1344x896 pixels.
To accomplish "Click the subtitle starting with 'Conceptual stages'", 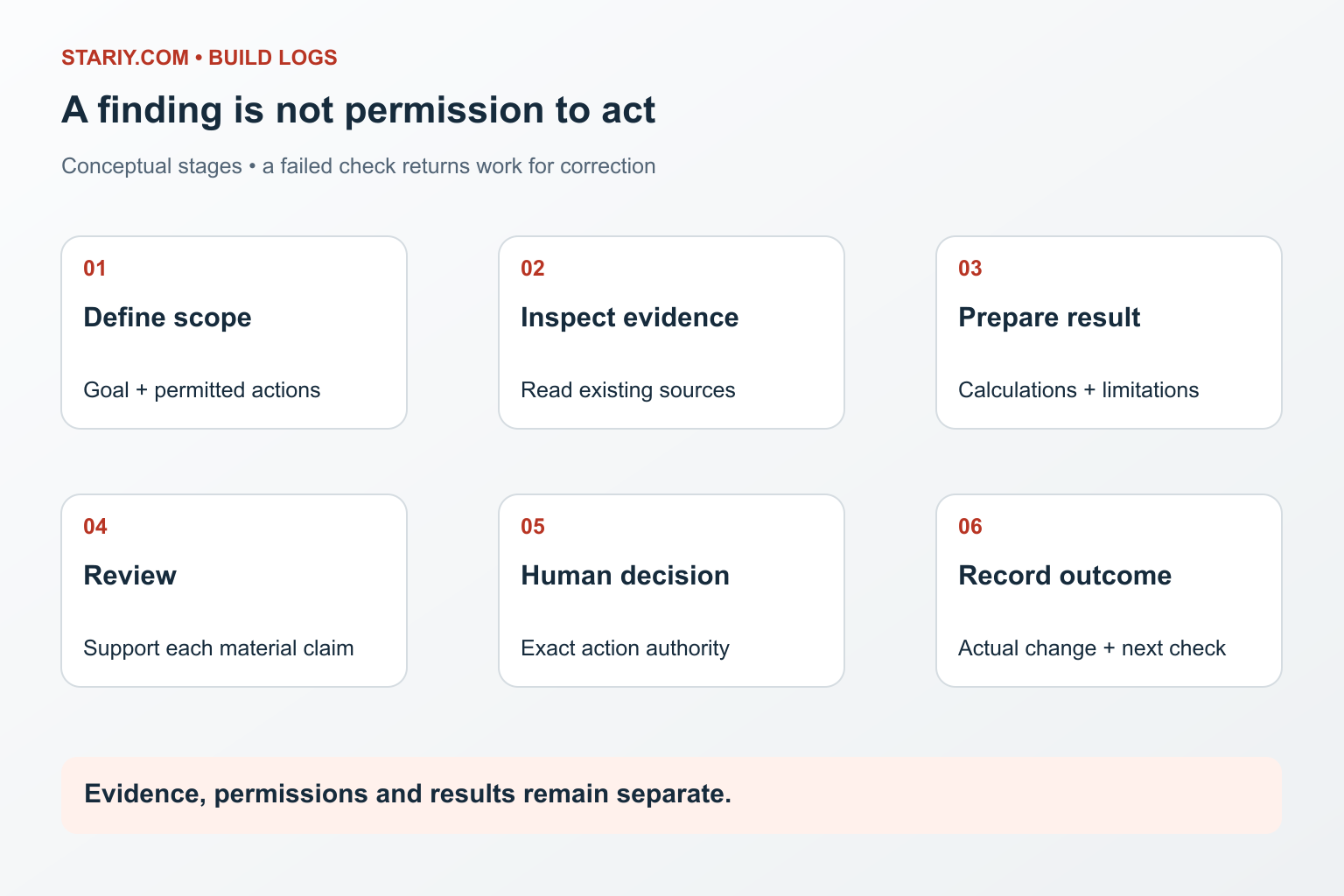I will [x=359, y=166].
